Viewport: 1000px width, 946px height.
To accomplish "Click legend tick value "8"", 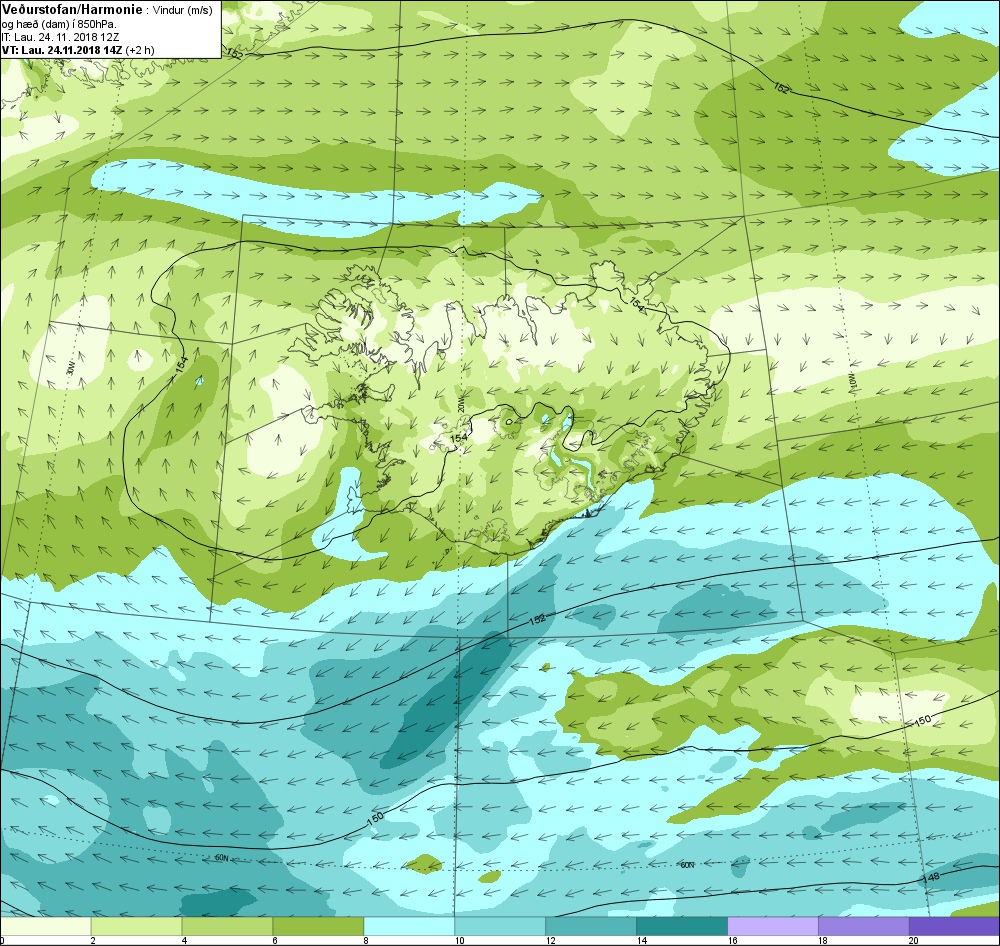I will [x=366, y=940].
